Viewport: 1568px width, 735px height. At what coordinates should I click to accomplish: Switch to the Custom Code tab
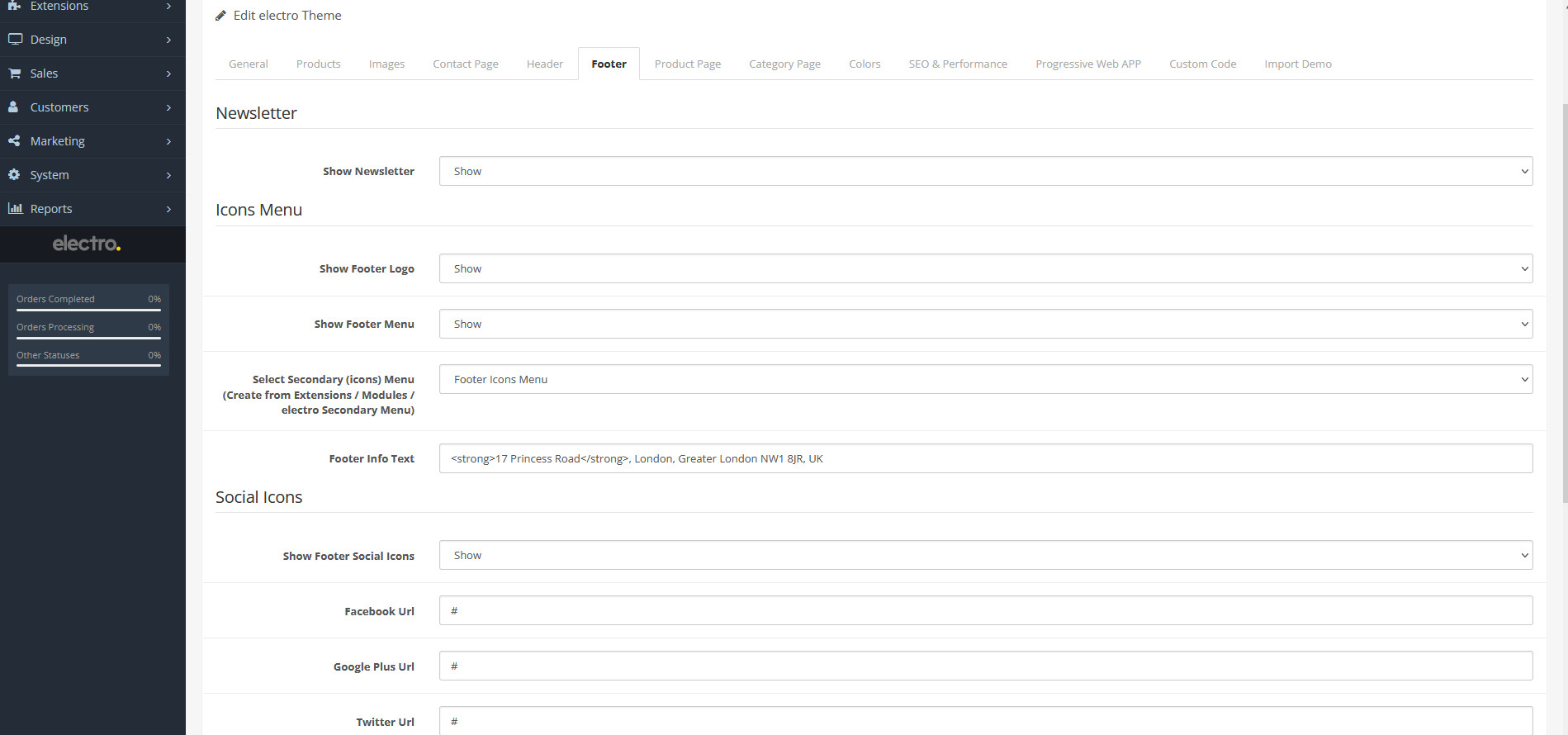click(x=1203, y=64)
